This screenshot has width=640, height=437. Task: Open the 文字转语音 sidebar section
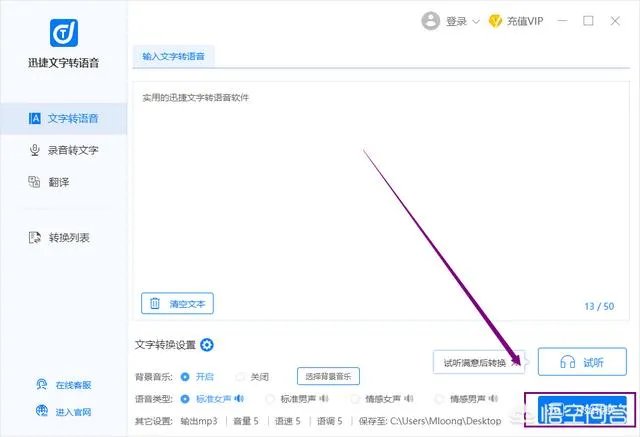tap(64, 119)
